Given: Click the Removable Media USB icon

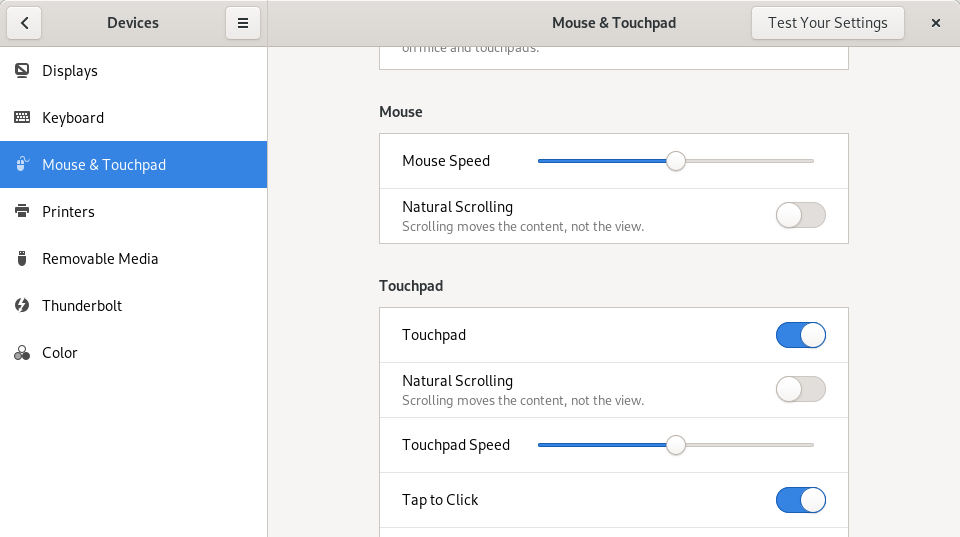Looking at the screenshot, I should (22, 259).
